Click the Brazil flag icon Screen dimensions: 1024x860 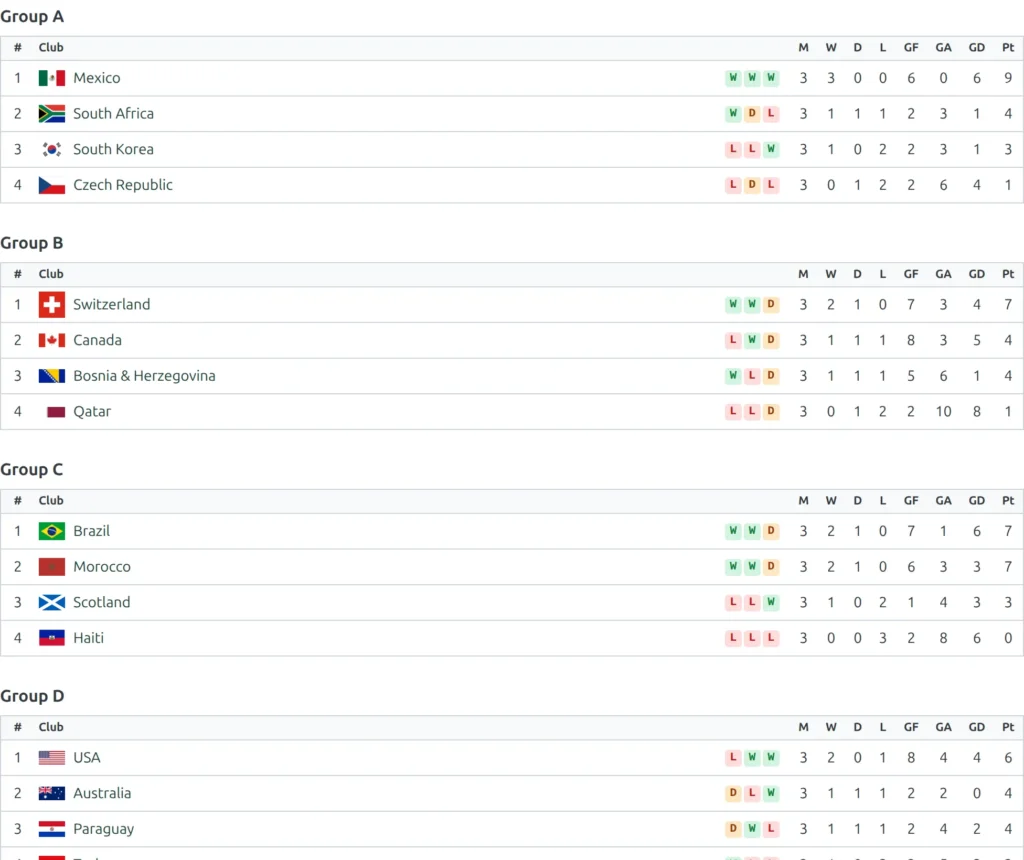coord(52,532)
